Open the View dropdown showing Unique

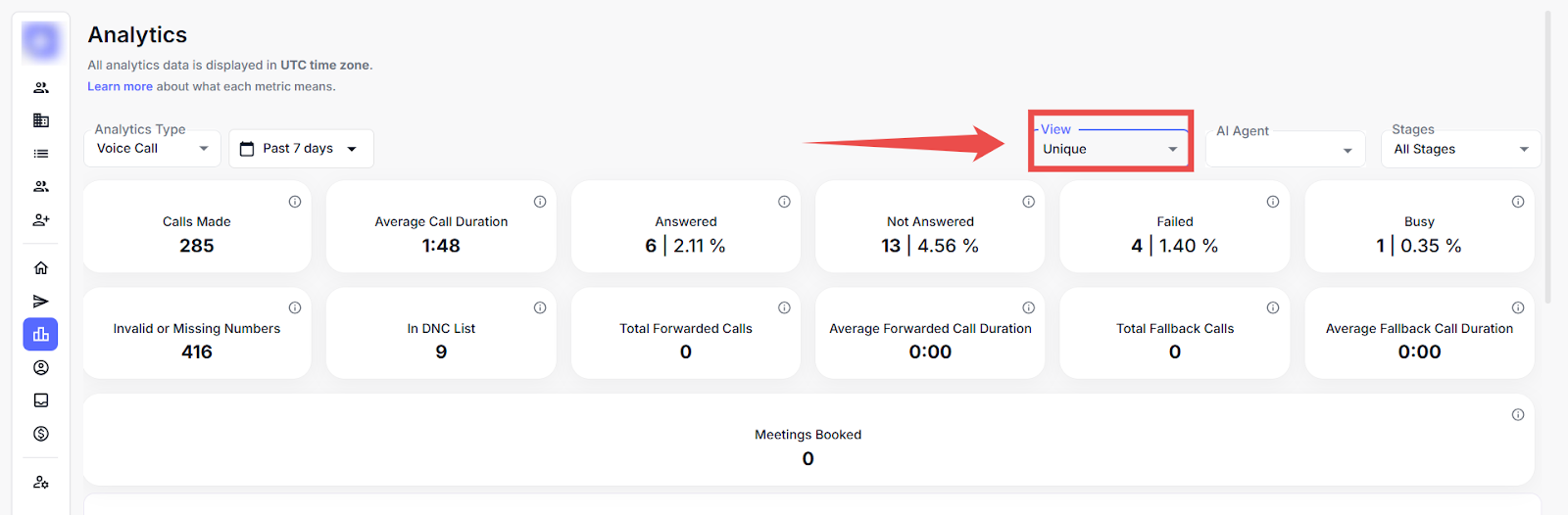tap(1109, 149)
